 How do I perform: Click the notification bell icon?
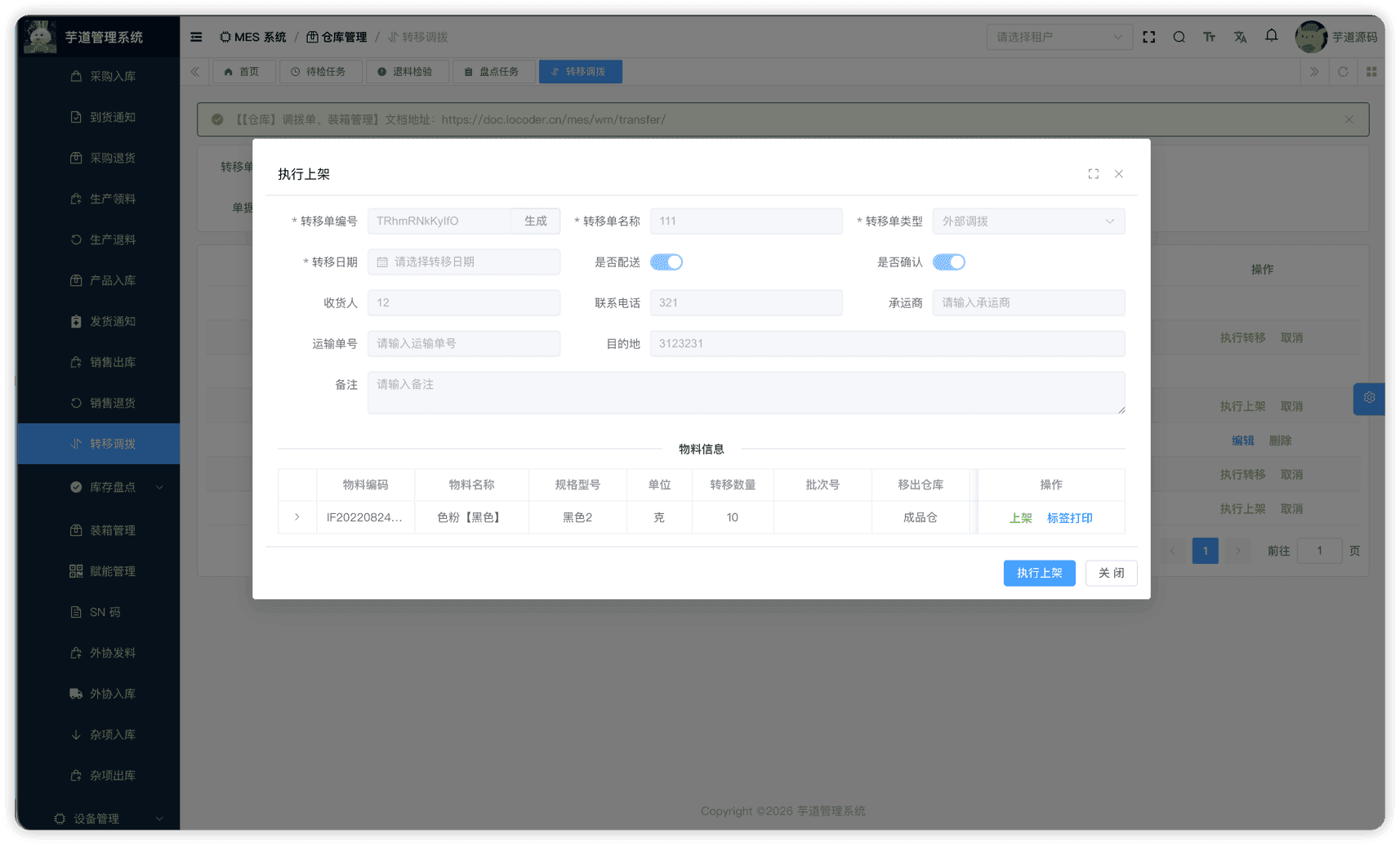click(1271, 36)
